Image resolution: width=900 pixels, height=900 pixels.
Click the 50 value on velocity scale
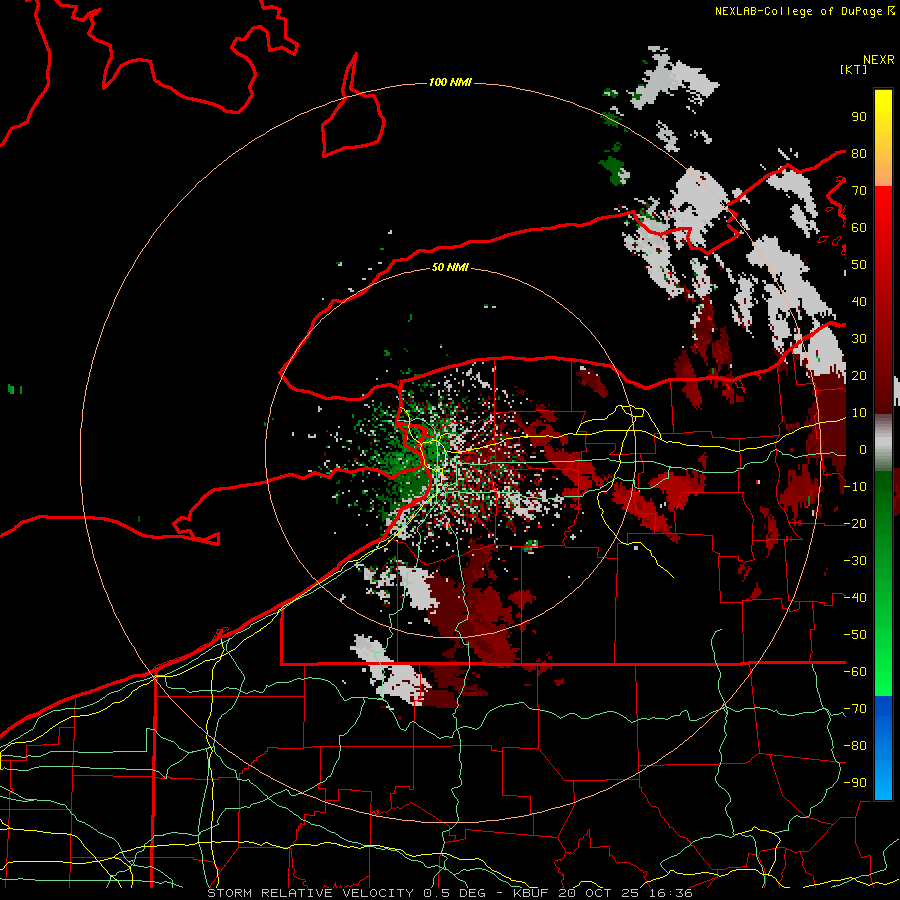(859, 265)
